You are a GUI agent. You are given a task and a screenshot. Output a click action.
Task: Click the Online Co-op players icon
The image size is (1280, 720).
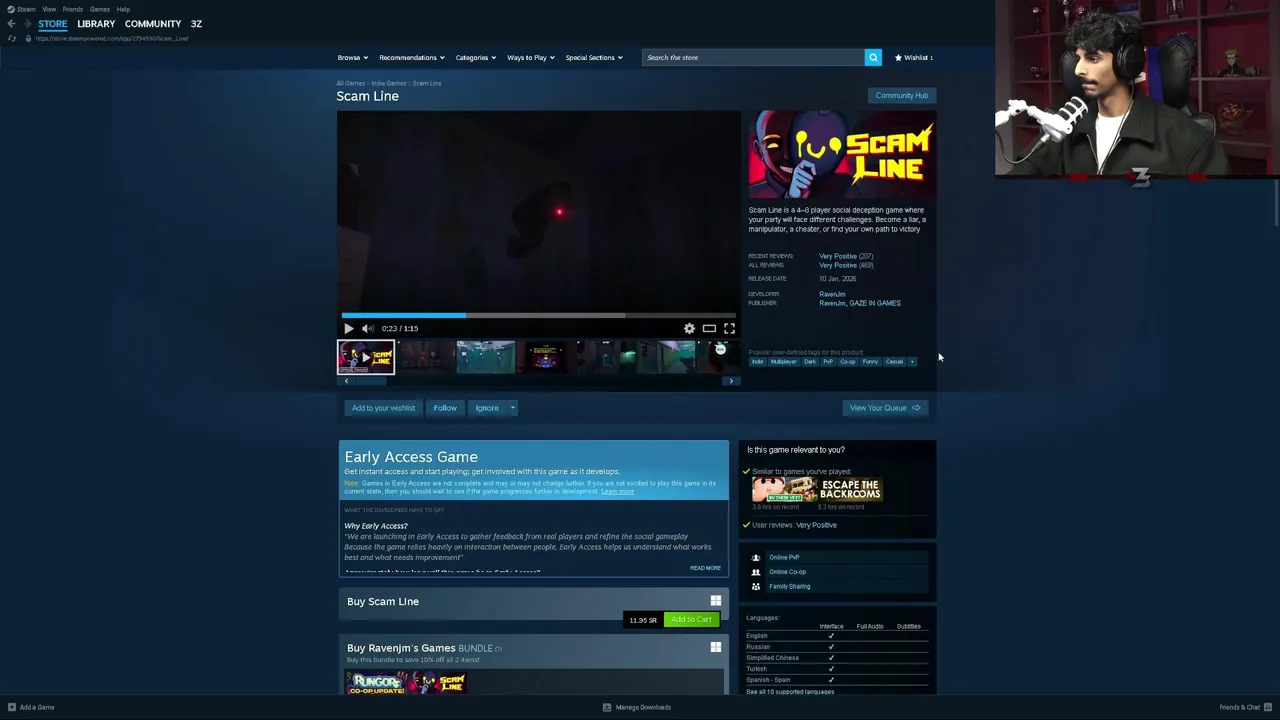point(756,572)
